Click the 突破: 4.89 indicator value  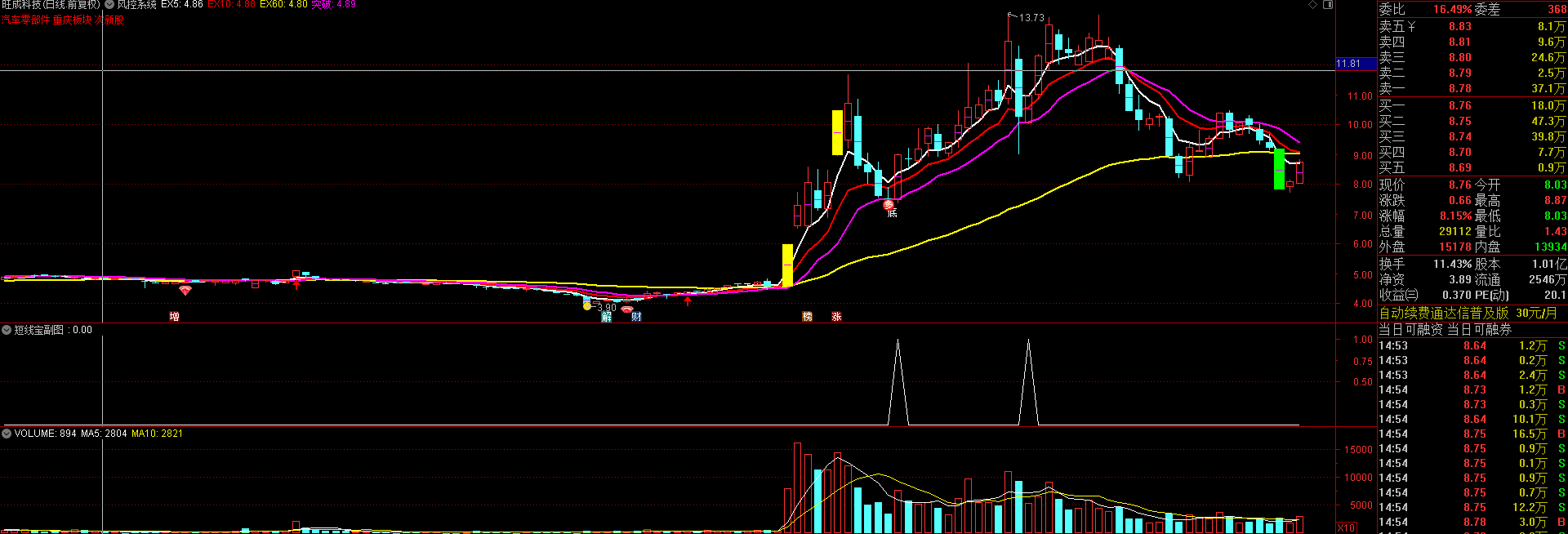tap(333, 5)
